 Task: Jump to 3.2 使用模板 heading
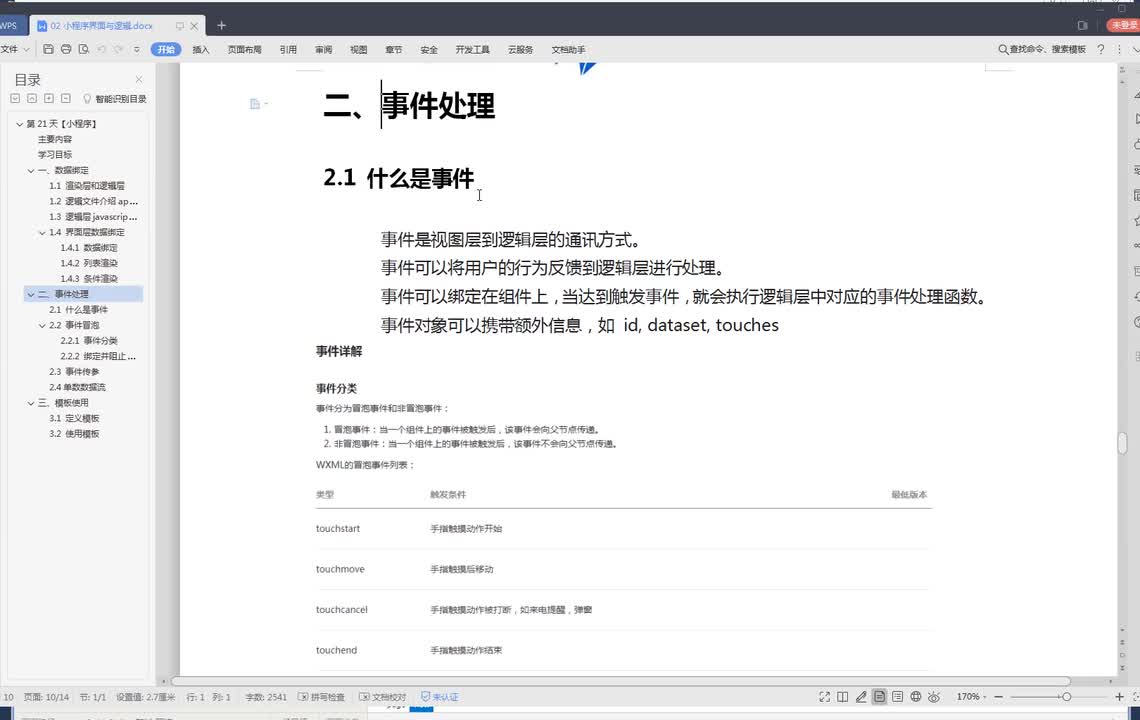74,433
